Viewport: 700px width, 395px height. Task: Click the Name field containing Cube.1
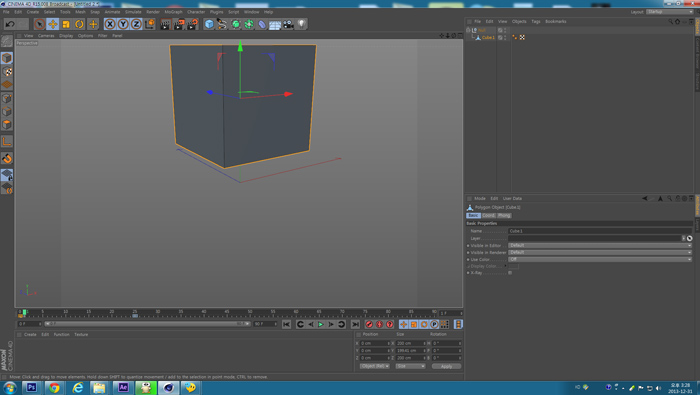[600, 231]
